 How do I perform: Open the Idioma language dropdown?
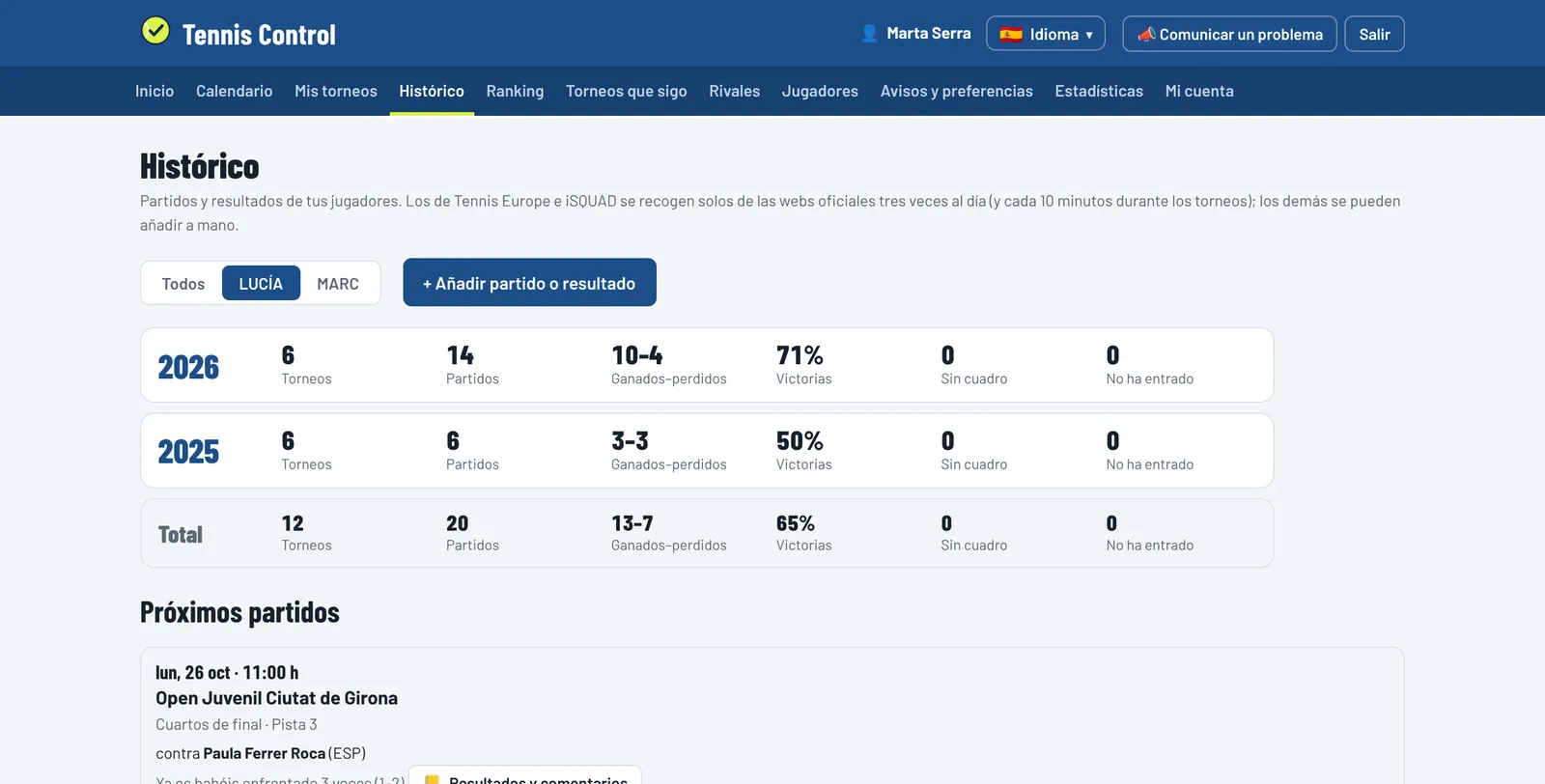[x=1046, y=34]
